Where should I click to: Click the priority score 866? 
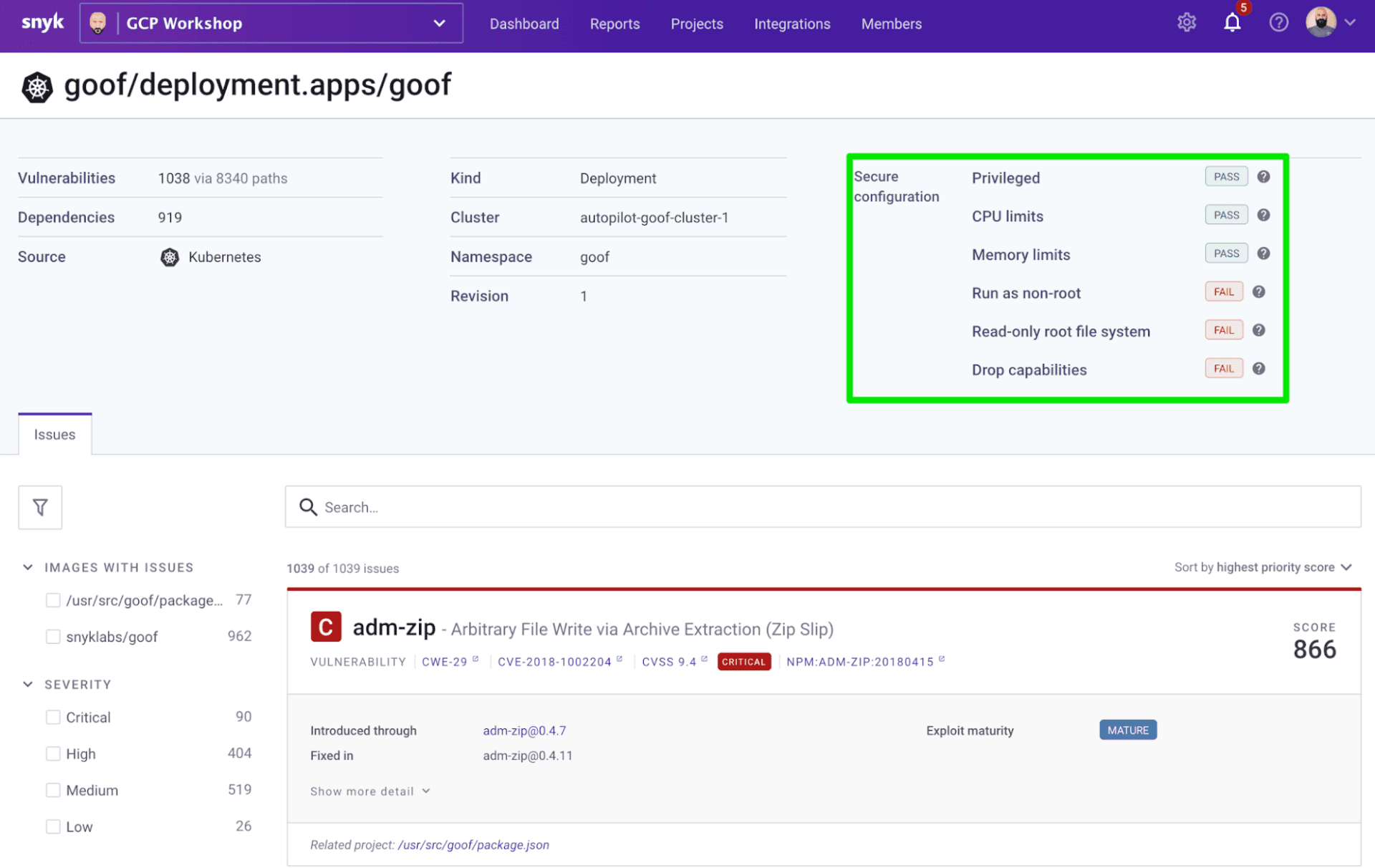tap(1314, 649)
